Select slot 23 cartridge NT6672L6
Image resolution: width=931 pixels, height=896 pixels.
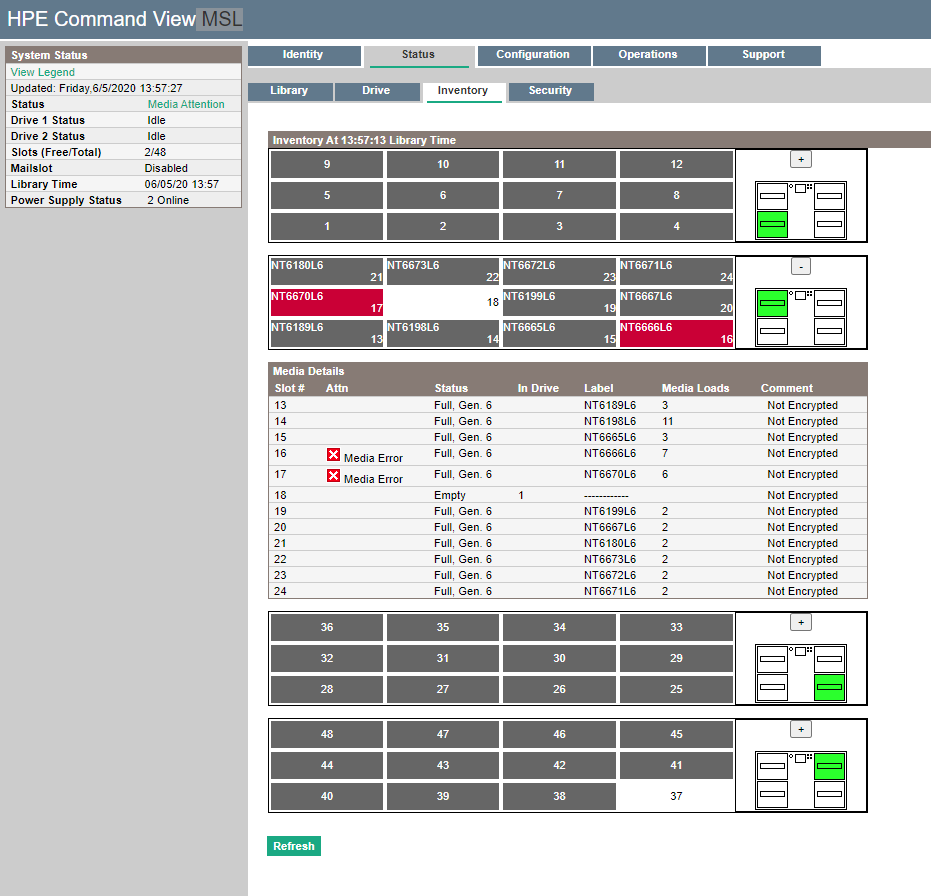[559, 271]
